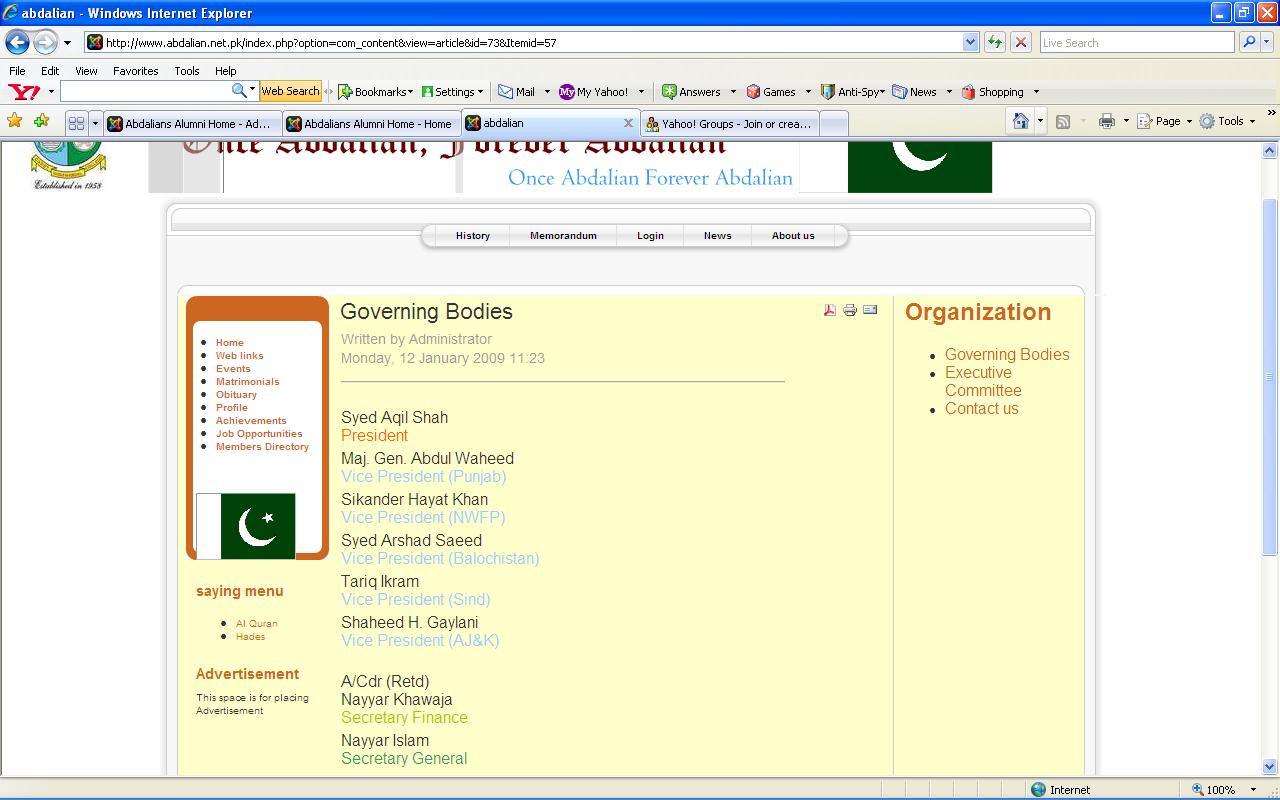Click the red Stop loading icon
This screenshot has width=1280, height=800.
click(x=1020, y=42)
